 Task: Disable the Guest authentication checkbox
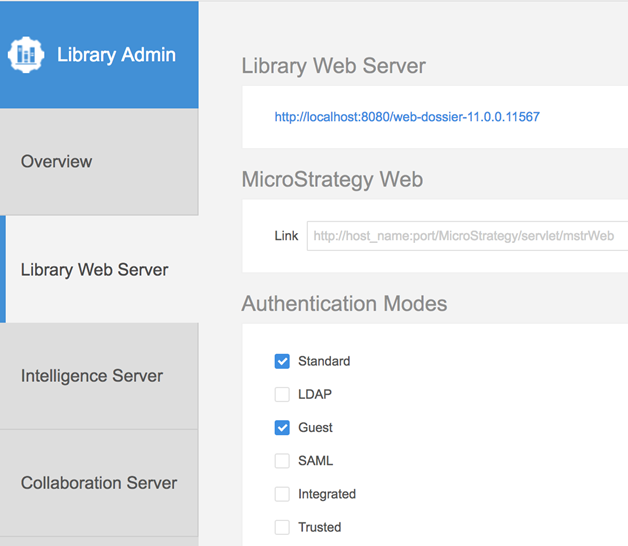[282, 428]
